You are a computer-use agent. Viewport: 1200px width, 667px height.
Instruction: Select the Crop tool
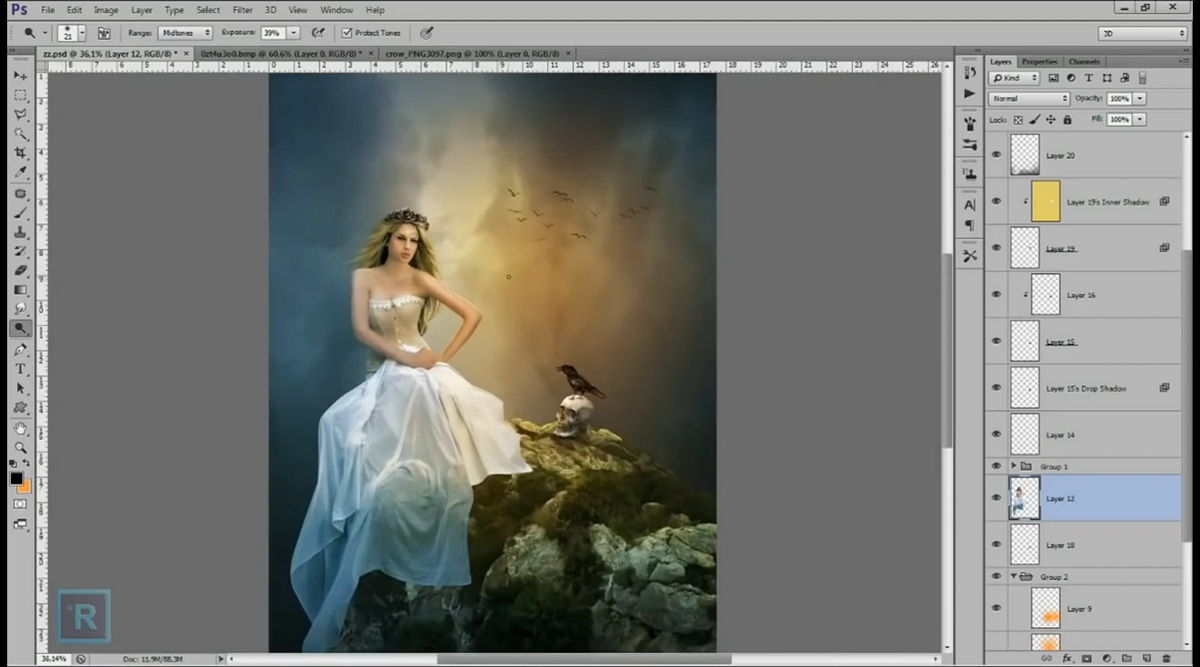click(x=20, y=153)
